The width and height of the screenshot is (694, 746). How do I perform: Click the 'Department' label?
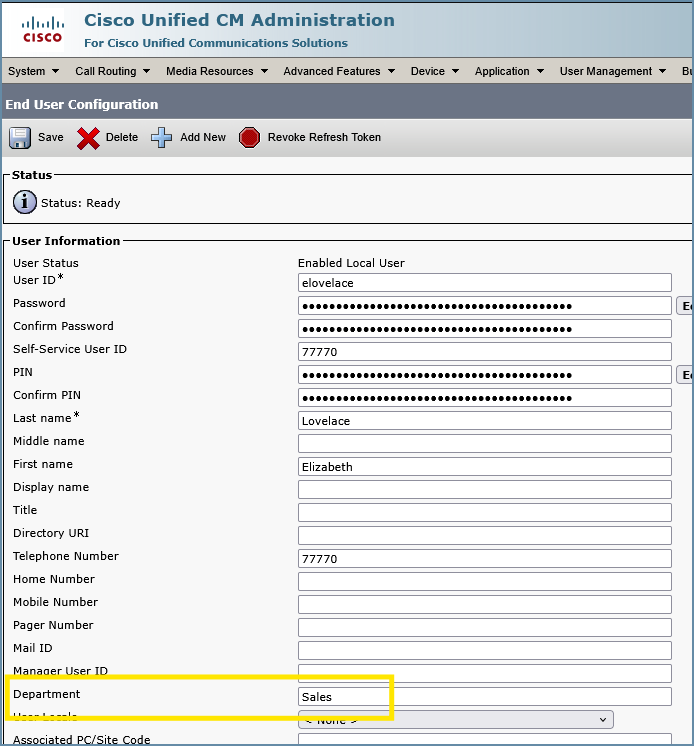[47, 694]
